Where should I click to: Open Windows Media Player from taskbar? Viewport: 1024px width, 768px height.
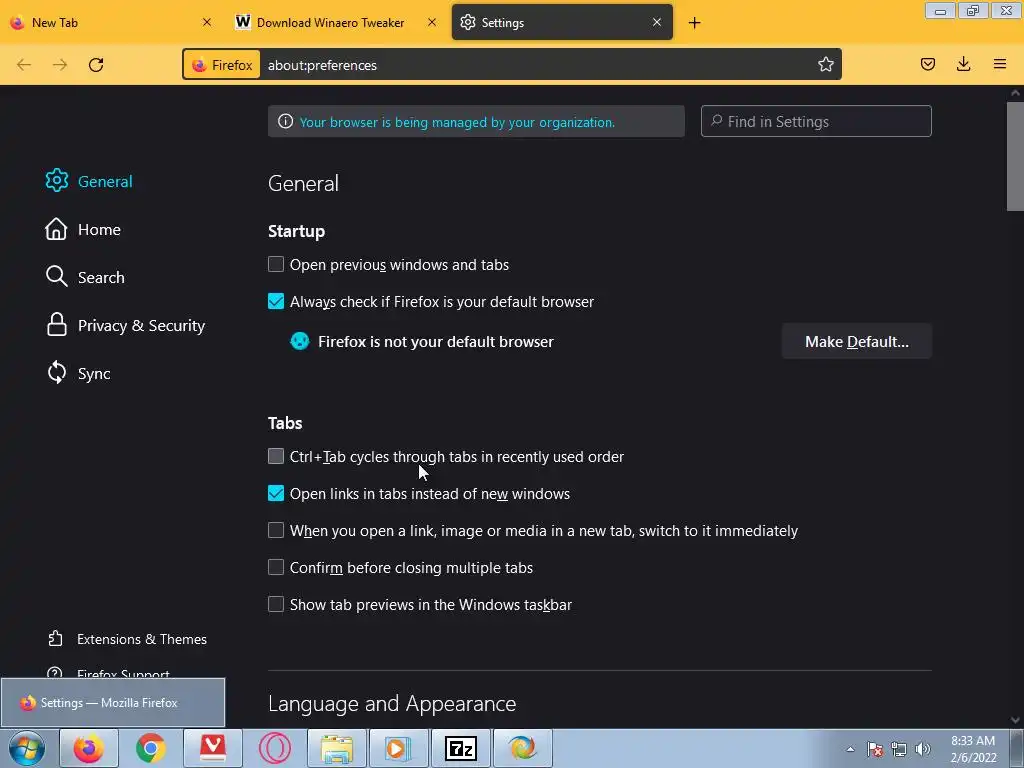[x=398, y=748]
